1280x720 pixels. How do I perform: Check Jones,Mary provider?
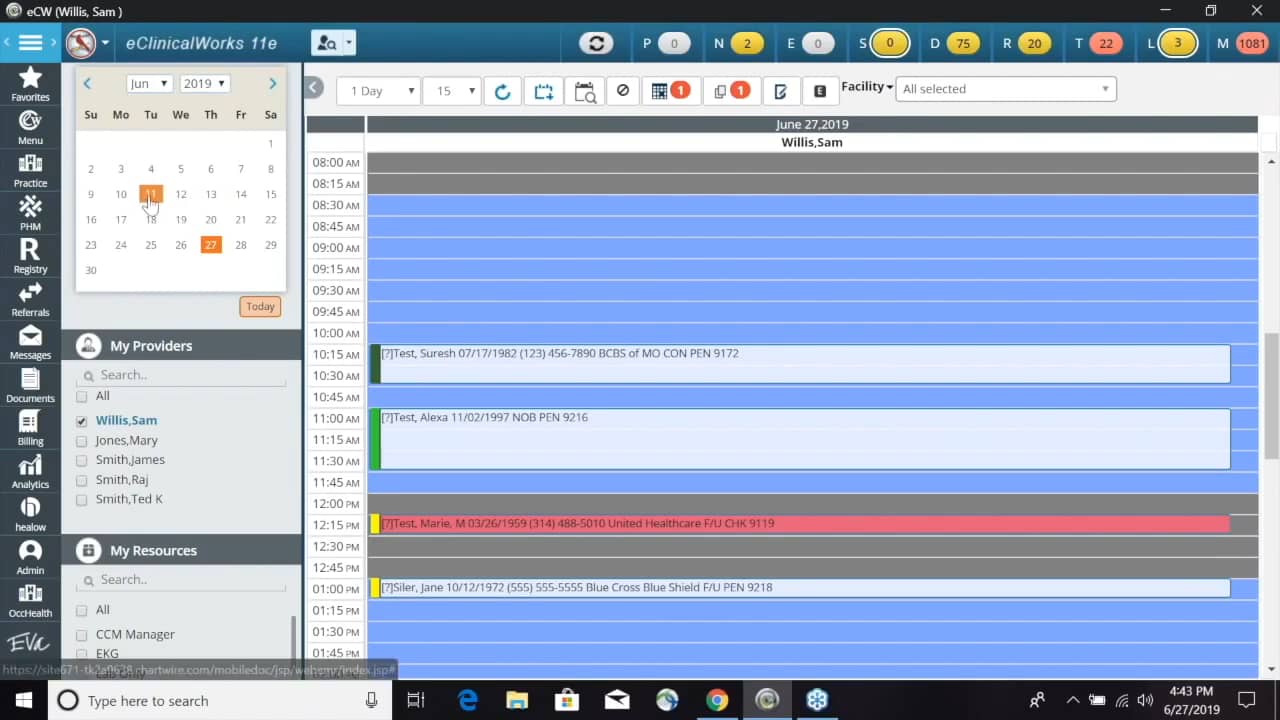(x=82, y=441)
